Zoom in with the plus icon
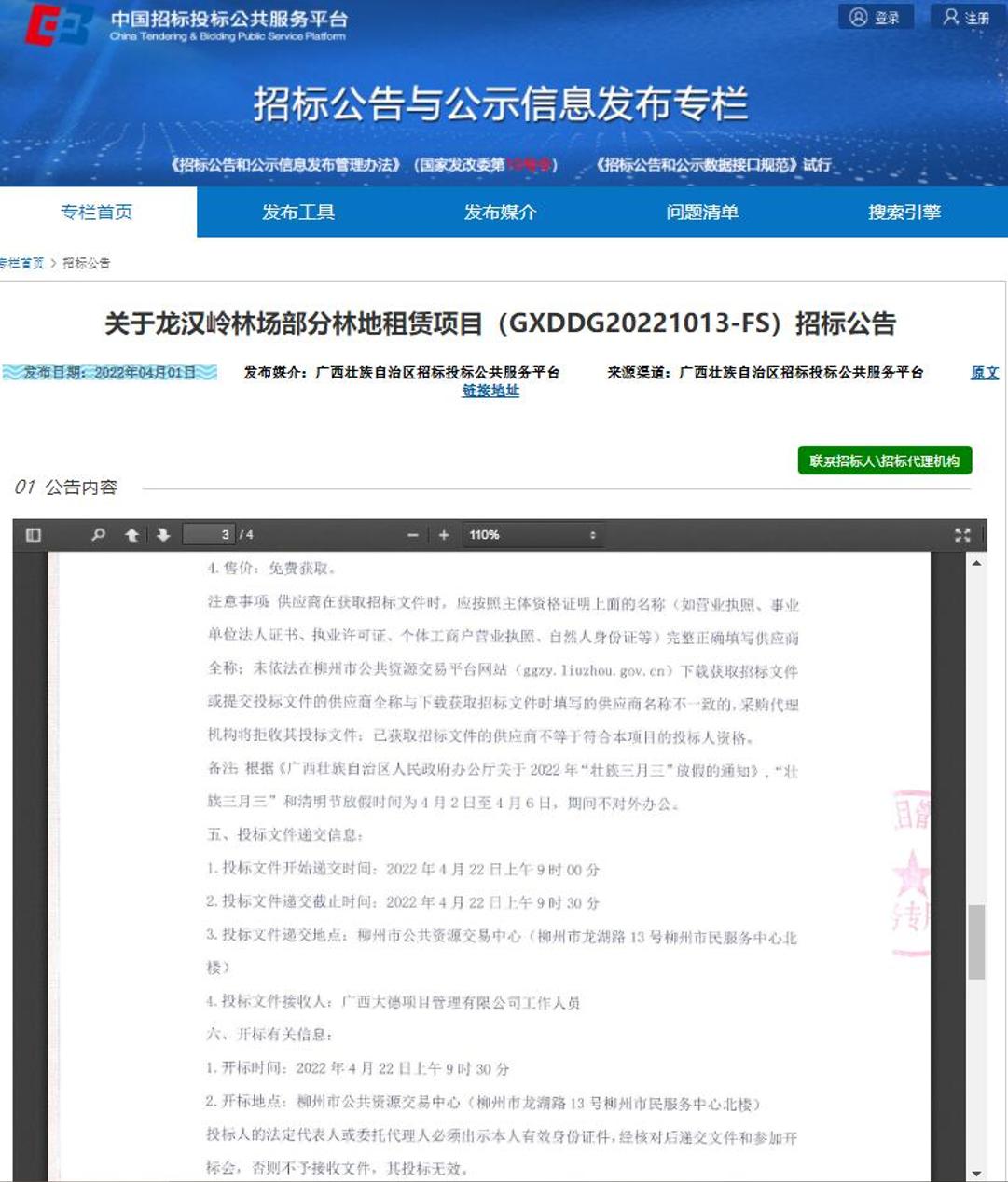The image size is (1008, 1182). tap(444, 534)
